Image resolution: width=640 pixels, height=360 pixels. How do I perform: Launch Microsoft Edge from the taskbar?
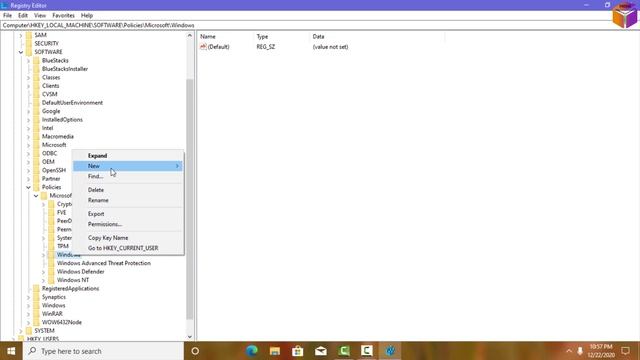252,351
